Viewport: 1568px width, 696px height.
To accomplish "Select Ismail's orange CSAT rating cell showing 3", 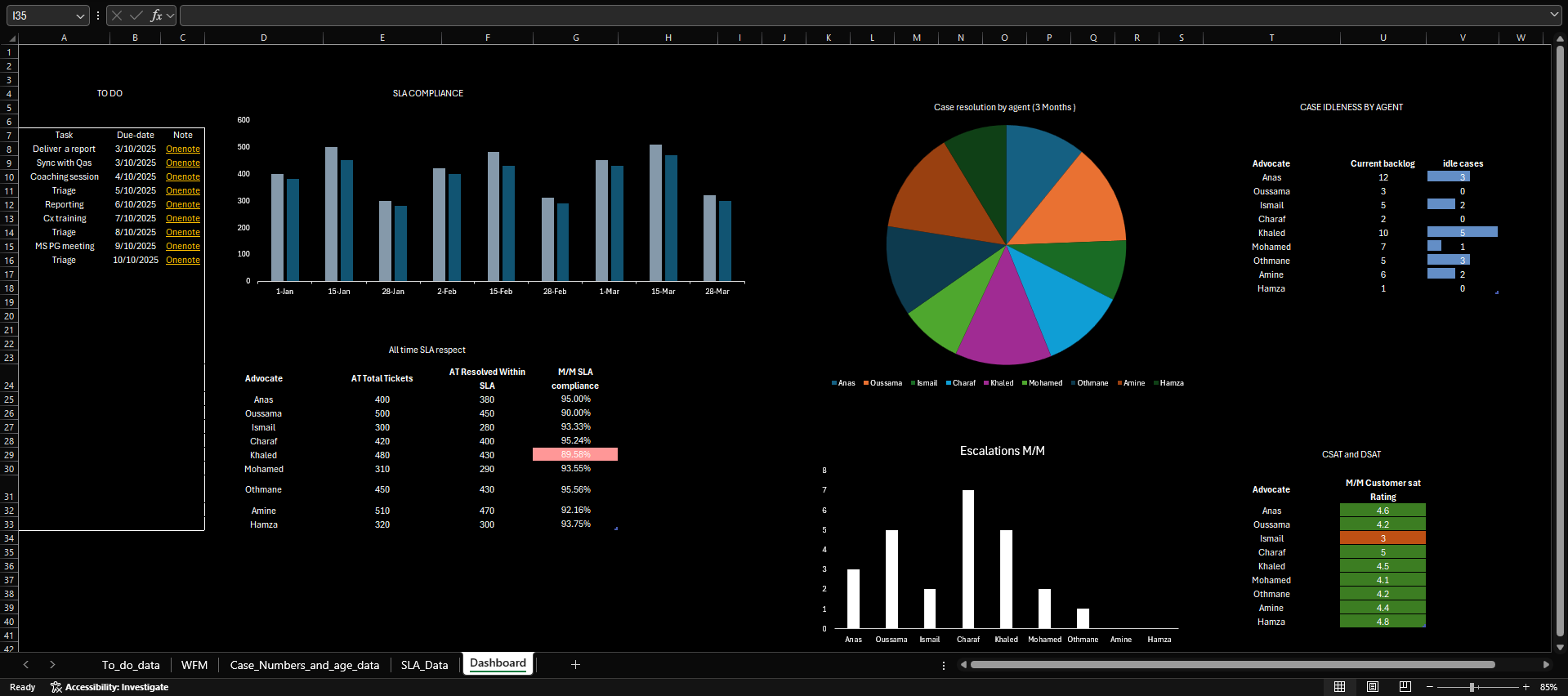I will pos(1383,538).
